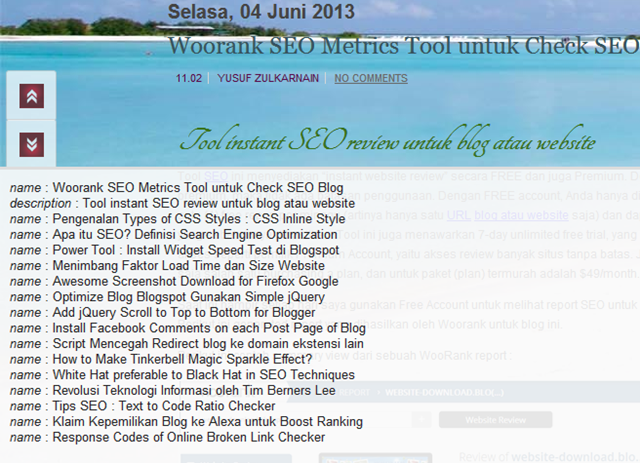This screenshot has height=463, width=640.
Task: Select row Klaim Kepemilikan Blog ke Alexa
Action: coord(186,422)
